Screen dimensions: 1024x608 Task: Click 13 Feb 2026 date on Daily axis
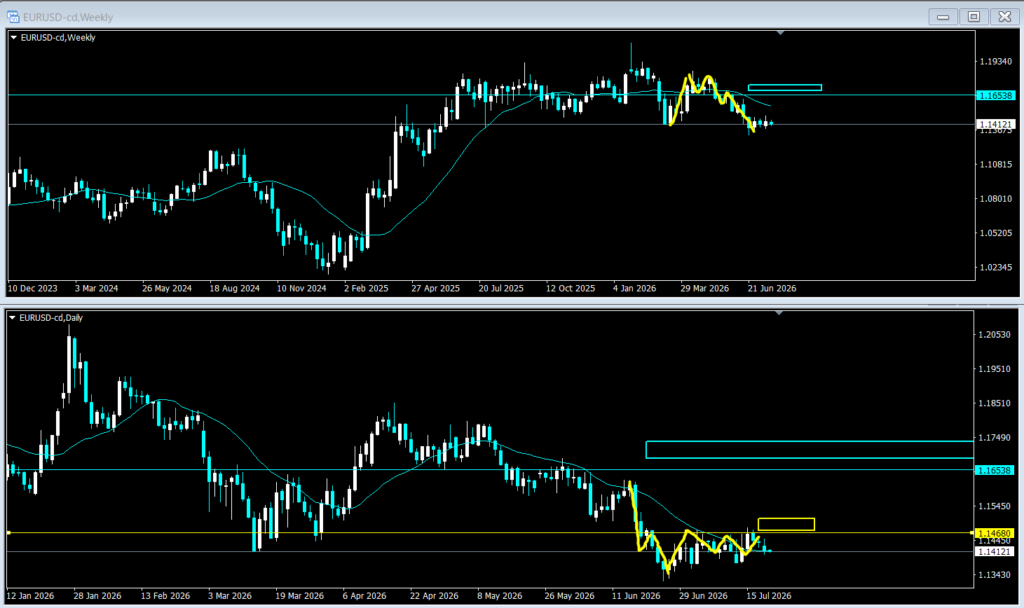[165, 596]
